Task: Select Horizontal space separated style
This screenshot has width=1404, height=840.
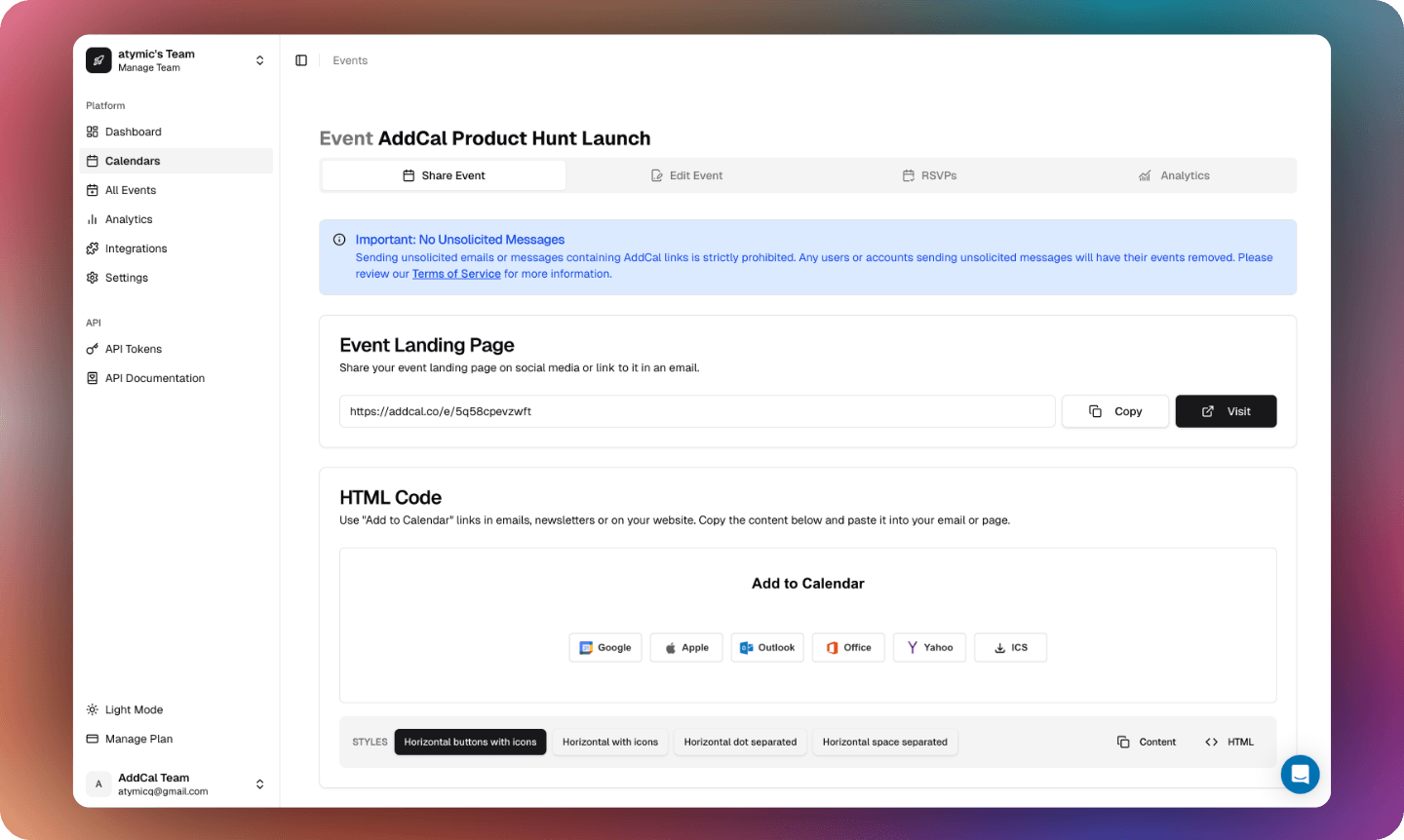Action: point(885,742)
